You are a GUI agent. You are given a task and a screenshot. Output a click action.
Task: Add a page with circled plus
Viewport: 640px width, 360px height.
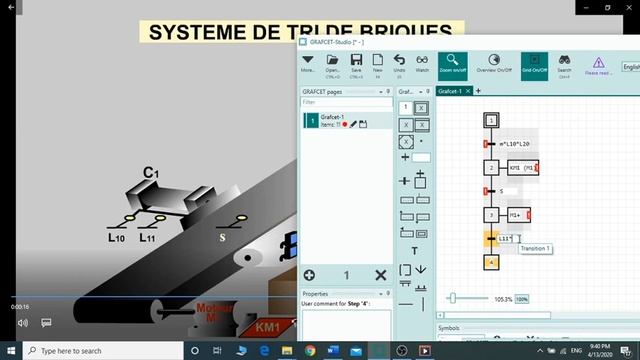click(x=309, y=275)
